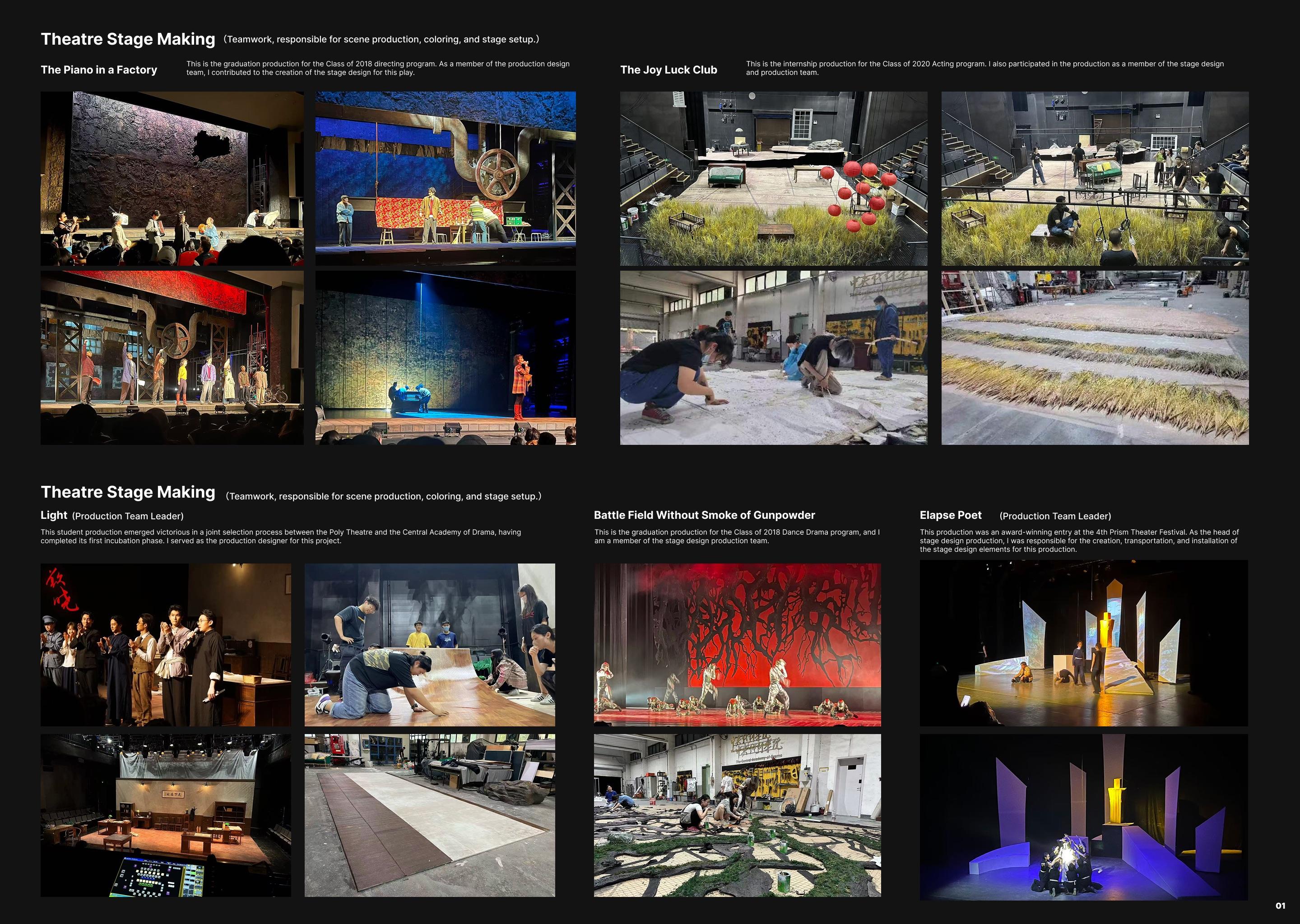Open photo of singer in plaid coat
Viewport: 1300px width, 924px height.
click(x=445, y=357)
